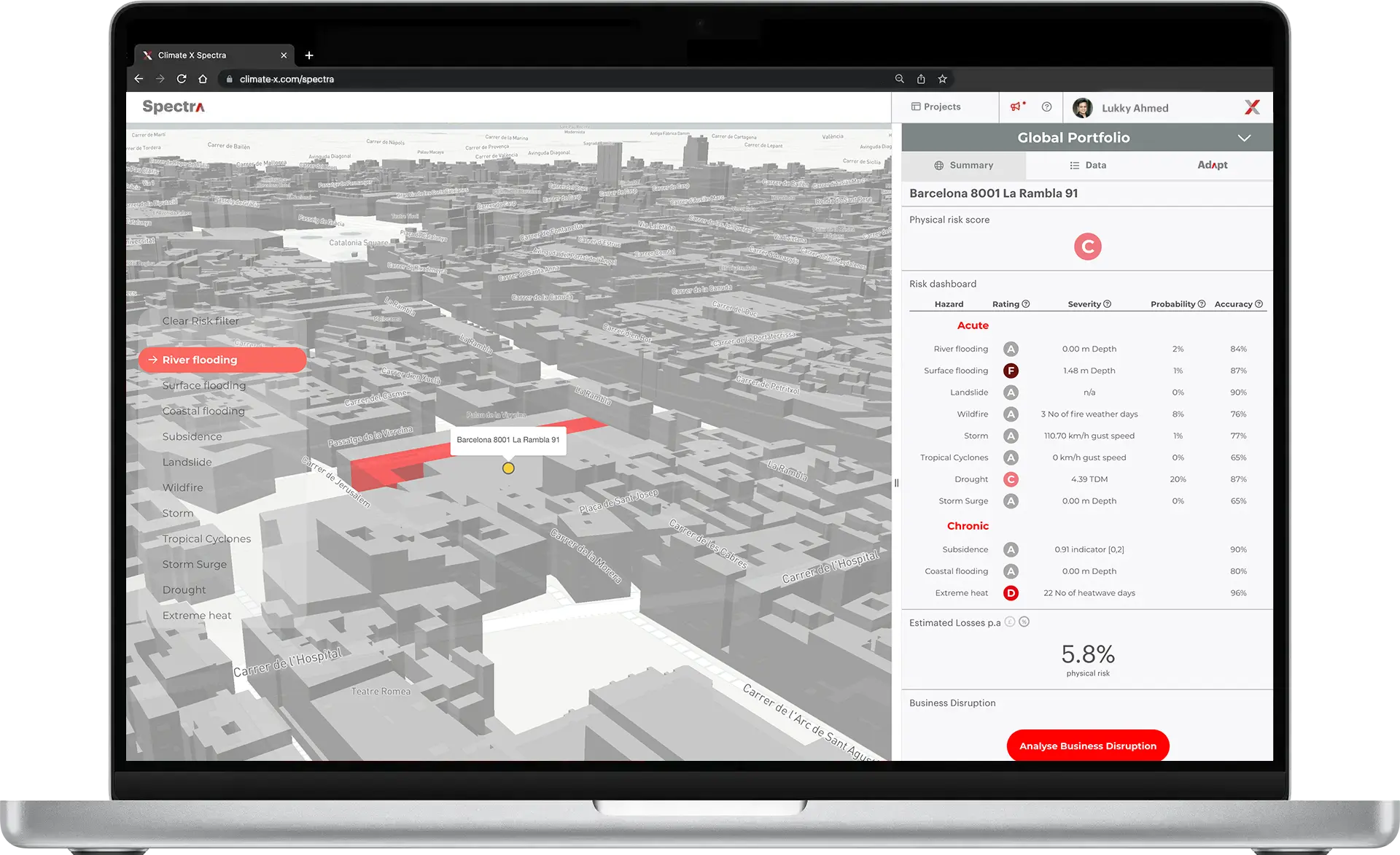Click the Accuracy column help icon

coord(1259,304)
